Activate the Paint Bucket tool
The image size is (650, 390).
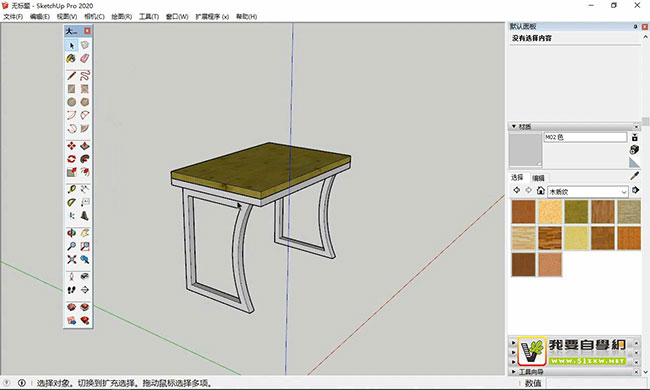coord(71,58)
